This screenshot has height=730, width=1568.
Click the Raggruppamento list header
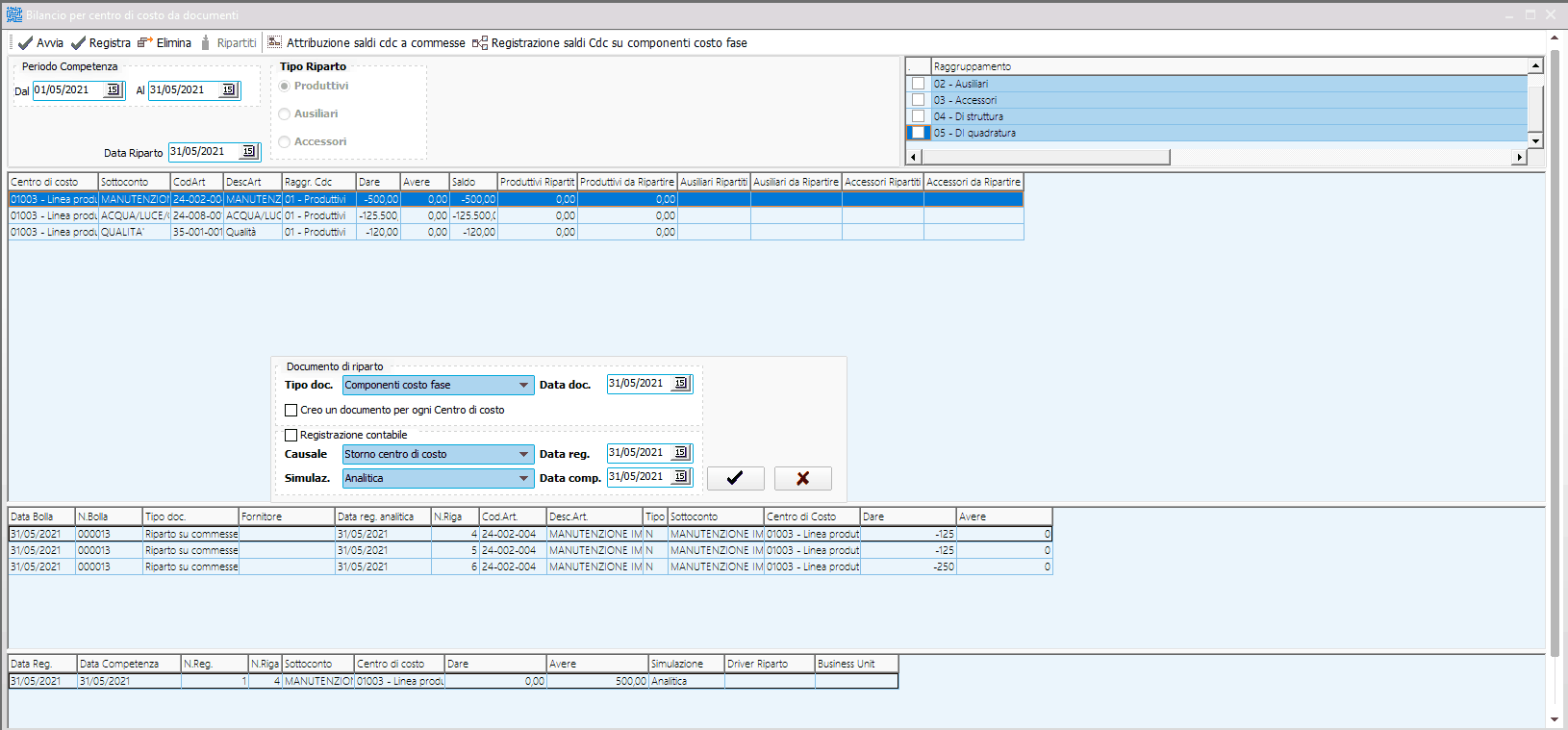(x=1229, y=66)
